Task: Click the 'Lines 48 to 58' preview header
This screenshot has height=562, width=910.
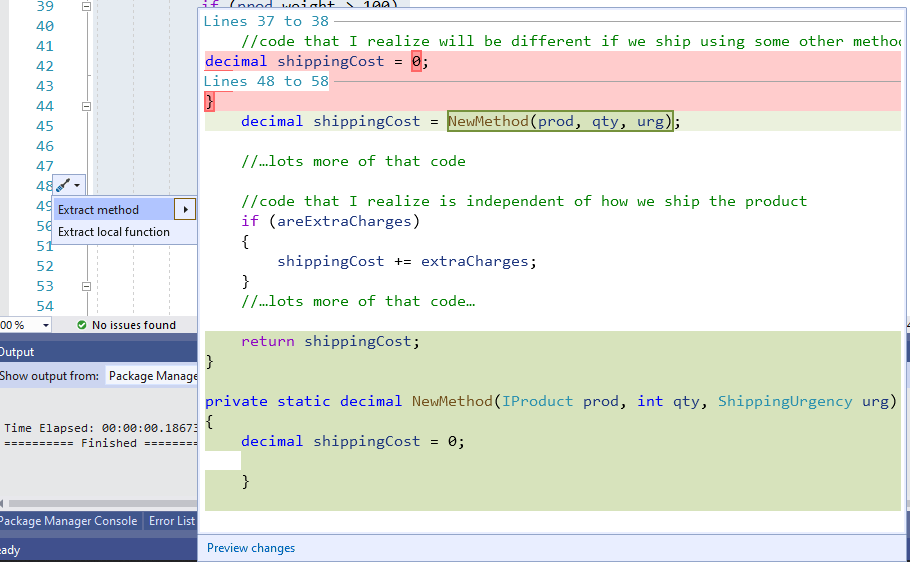Action: (266, 81)
